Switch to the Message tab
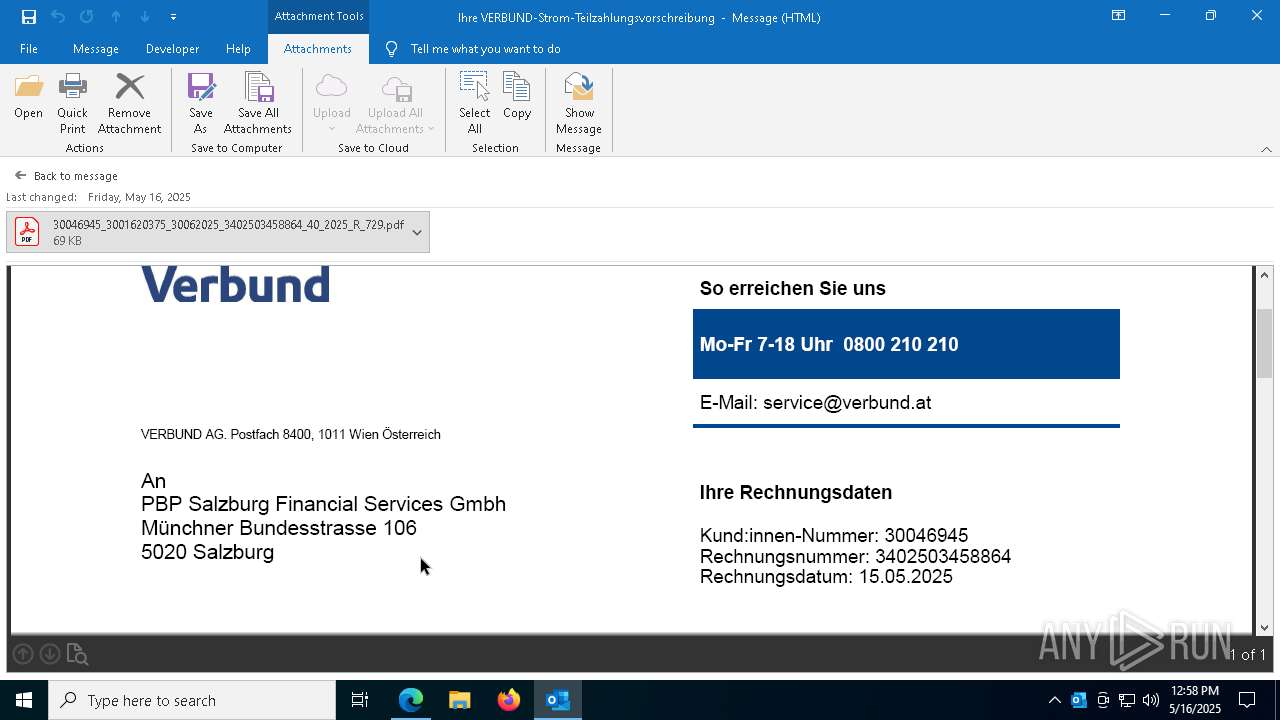Viewport: 1280px width, 720px height. 96,48
